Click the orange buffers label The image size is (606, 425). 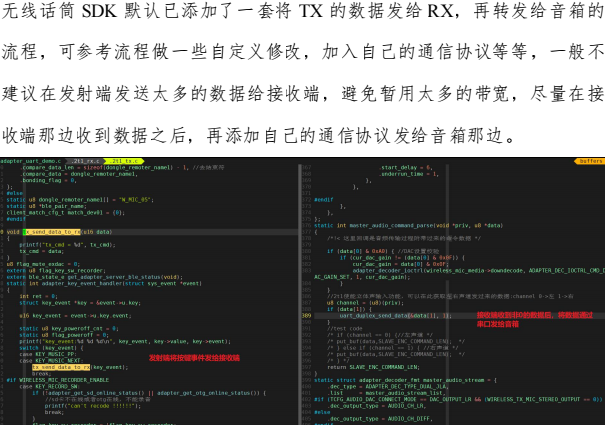pyautogui.click(x=591, y=161)
